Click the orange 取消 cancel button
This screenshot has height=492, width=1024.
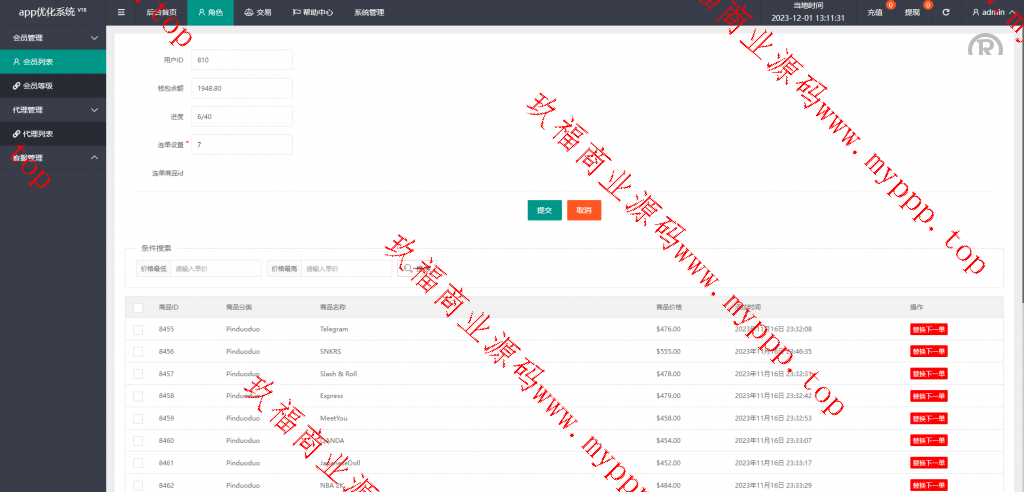tap(584, 210)
